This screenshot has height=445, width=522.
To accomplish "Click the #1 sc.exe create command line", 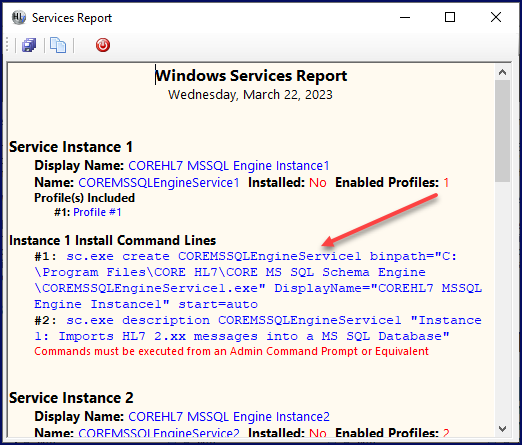I will click(258, 280).
